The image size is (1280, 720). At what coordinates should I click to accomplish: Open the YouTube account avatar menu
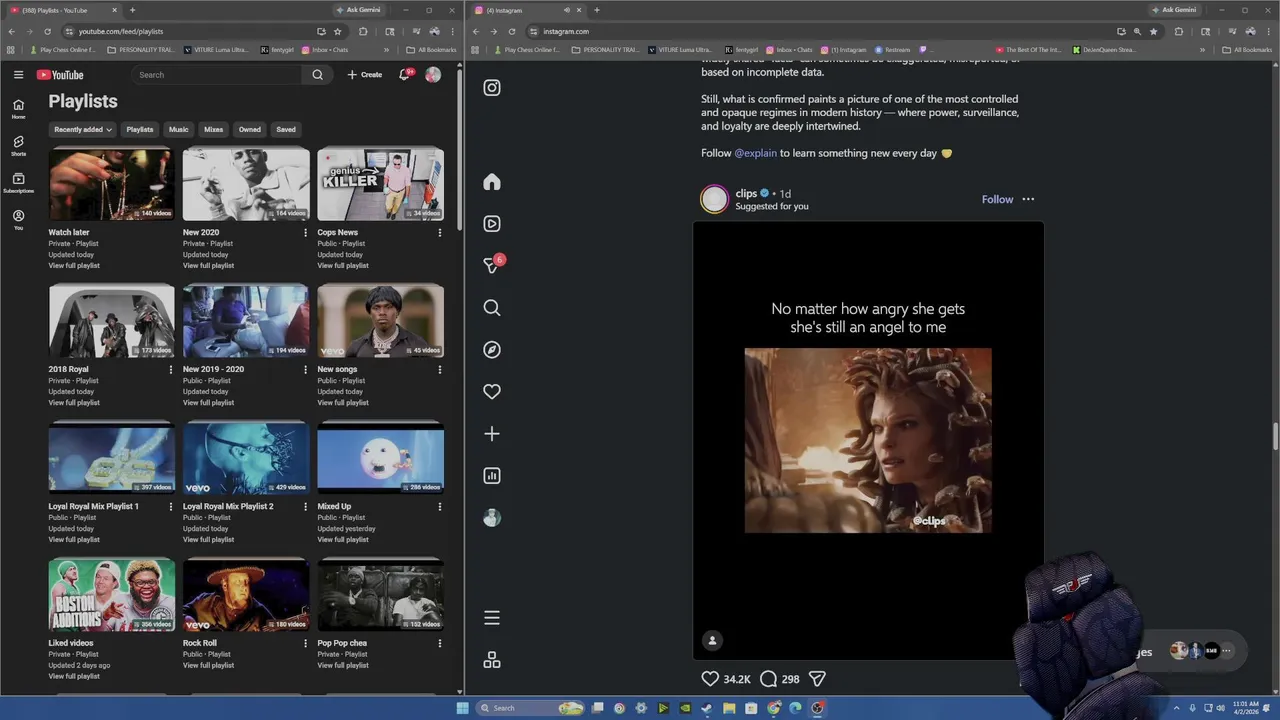[433, 75]
